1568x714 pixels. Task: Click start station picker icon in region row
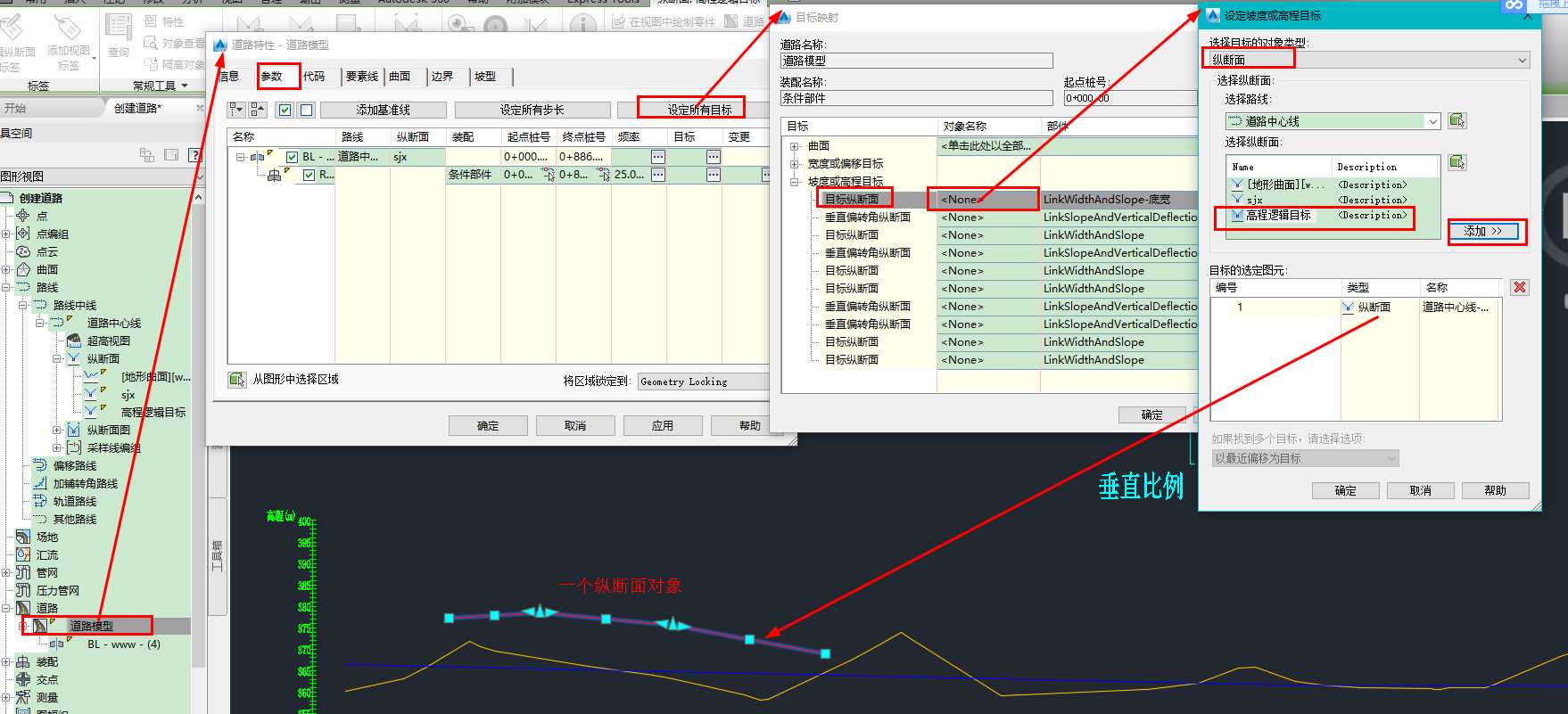(549, 175)
